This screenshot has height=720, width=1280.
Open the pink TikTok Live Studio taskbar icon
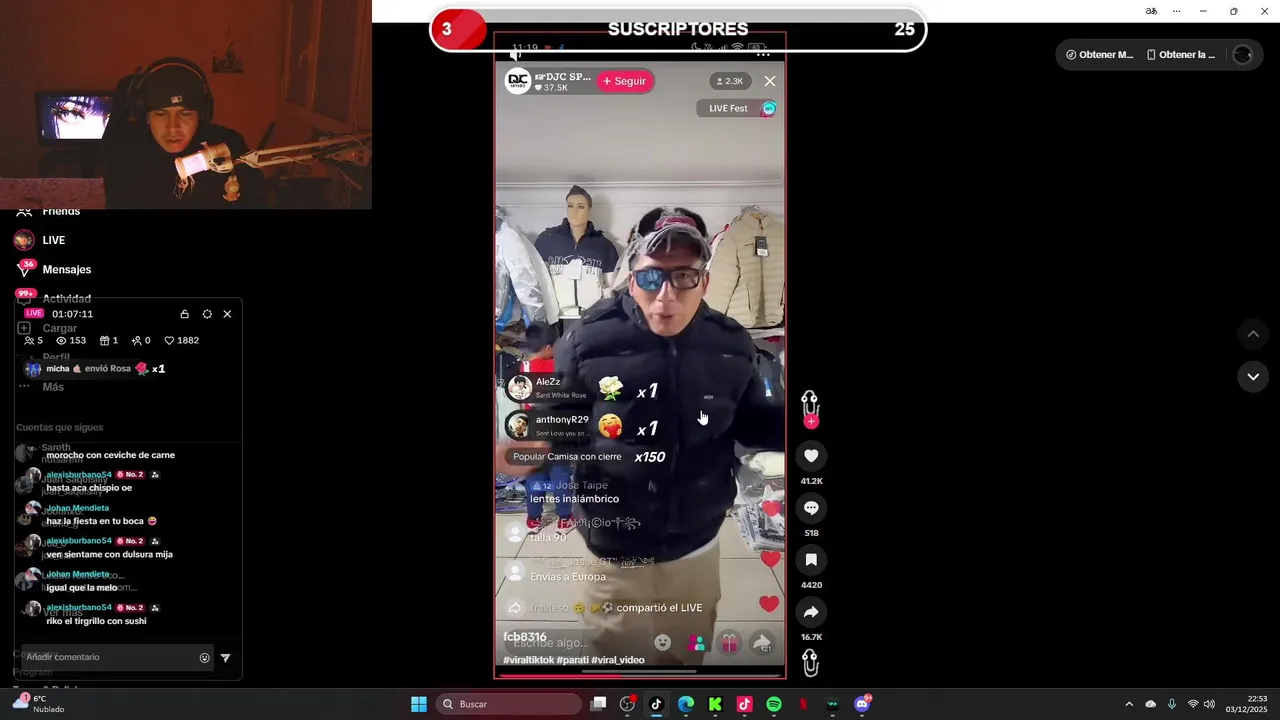744,704
